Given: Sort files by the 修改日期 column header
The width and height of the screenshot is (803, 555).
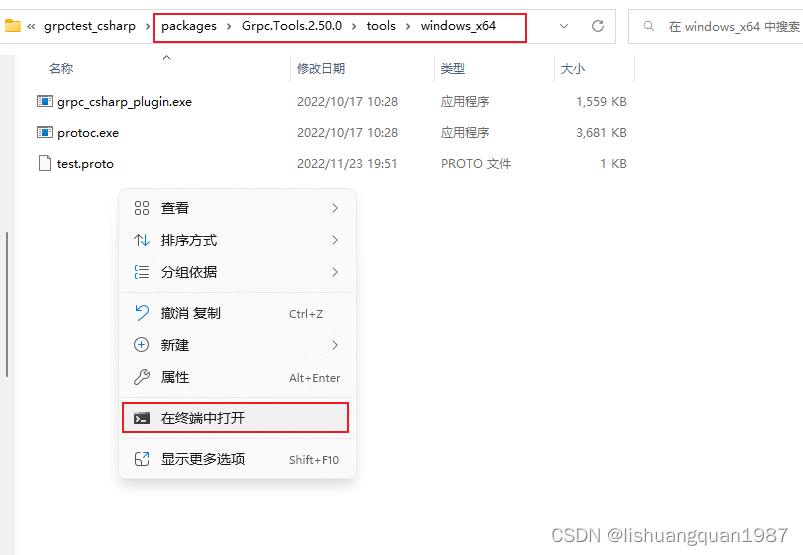Looking at the screenshot, I should pyautogui.click(x=321, y=69).
